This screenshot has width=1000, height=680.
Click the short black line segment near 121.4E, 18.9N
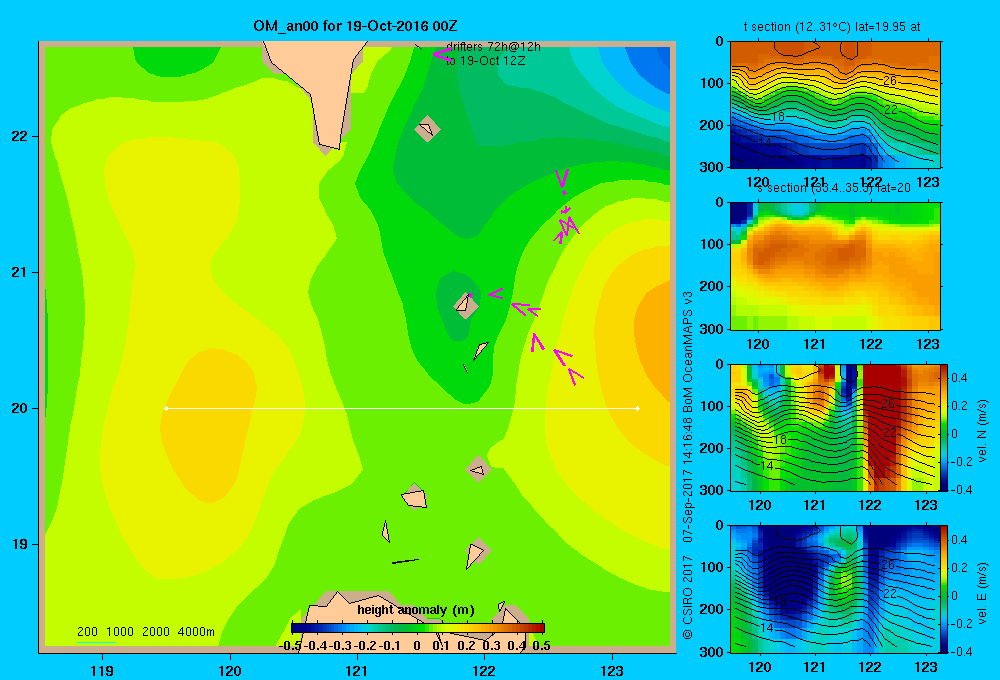405,561
